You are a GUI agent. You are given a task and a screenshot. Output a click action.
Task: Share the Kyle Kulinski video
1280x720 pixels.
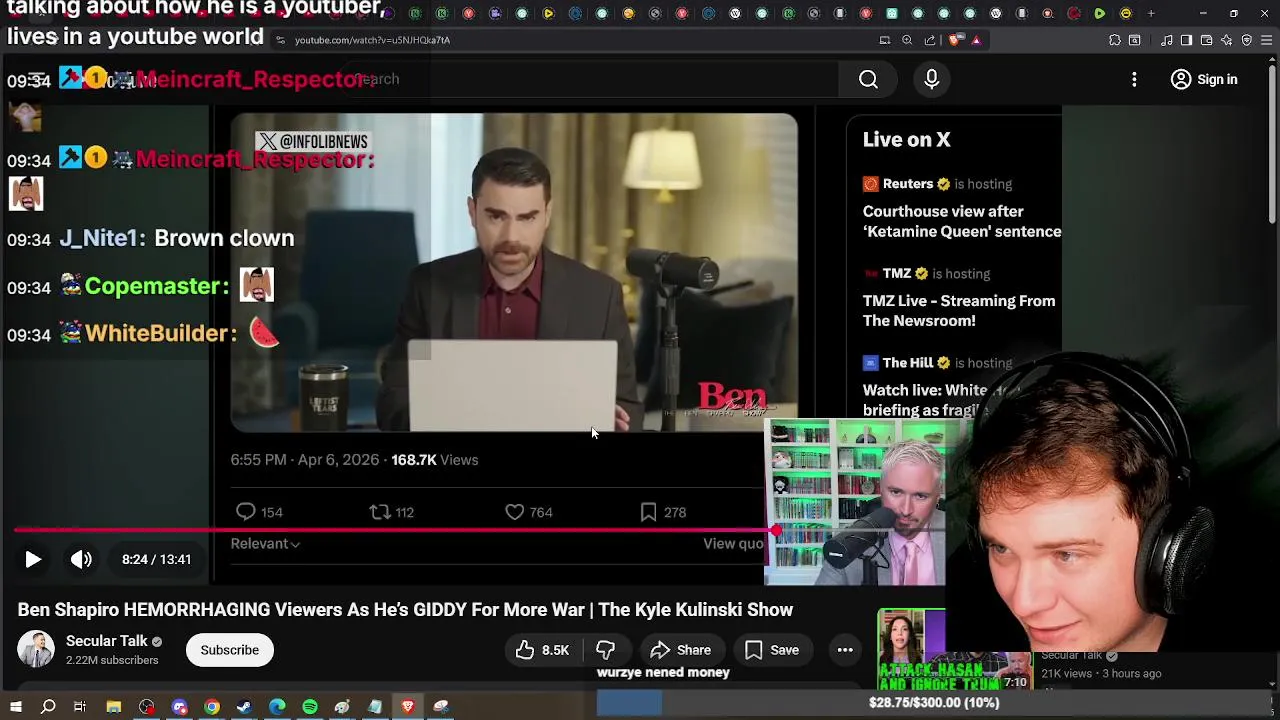click(x=681, y=650)
